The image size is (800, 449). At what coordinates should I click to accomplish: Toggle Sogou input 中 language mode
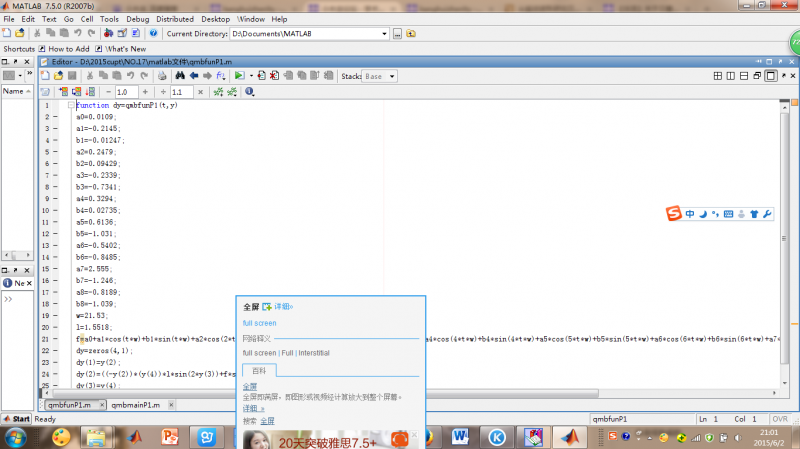[x=690, y=214]
